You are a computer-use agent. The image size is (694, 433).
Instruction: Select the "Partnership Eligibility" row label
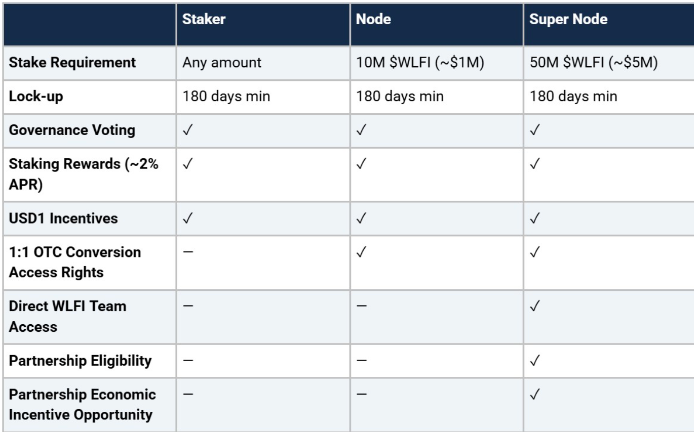81,358
